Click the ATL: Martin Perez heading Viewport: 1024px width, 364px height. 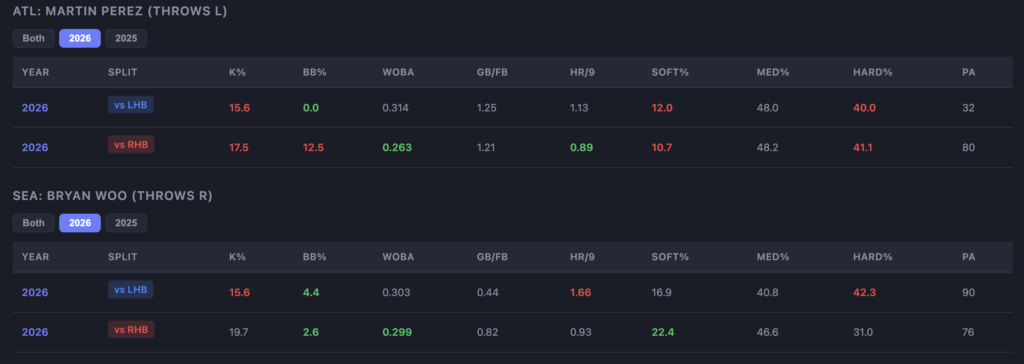pyautogui.click(x=120, y=11)
